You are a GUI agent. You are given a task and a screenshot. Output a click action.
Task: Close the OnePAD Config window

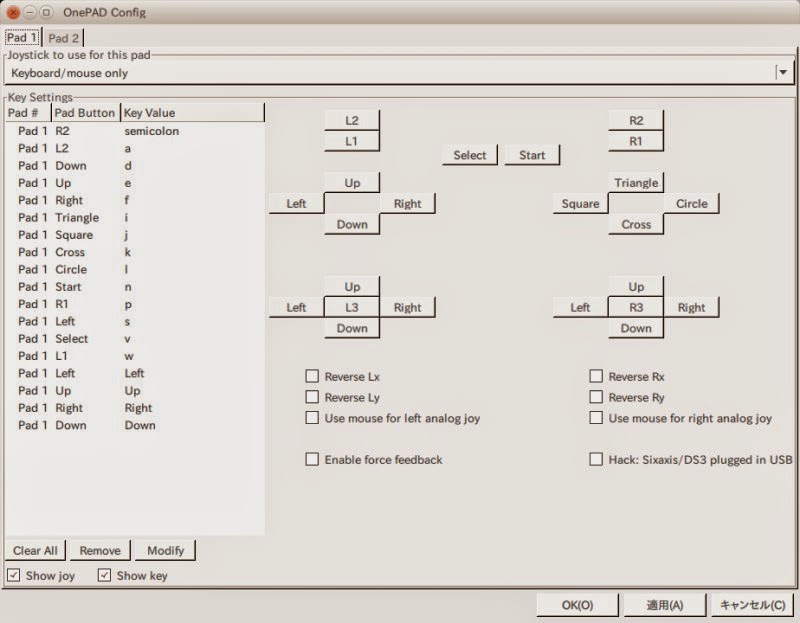click(13, 12)
